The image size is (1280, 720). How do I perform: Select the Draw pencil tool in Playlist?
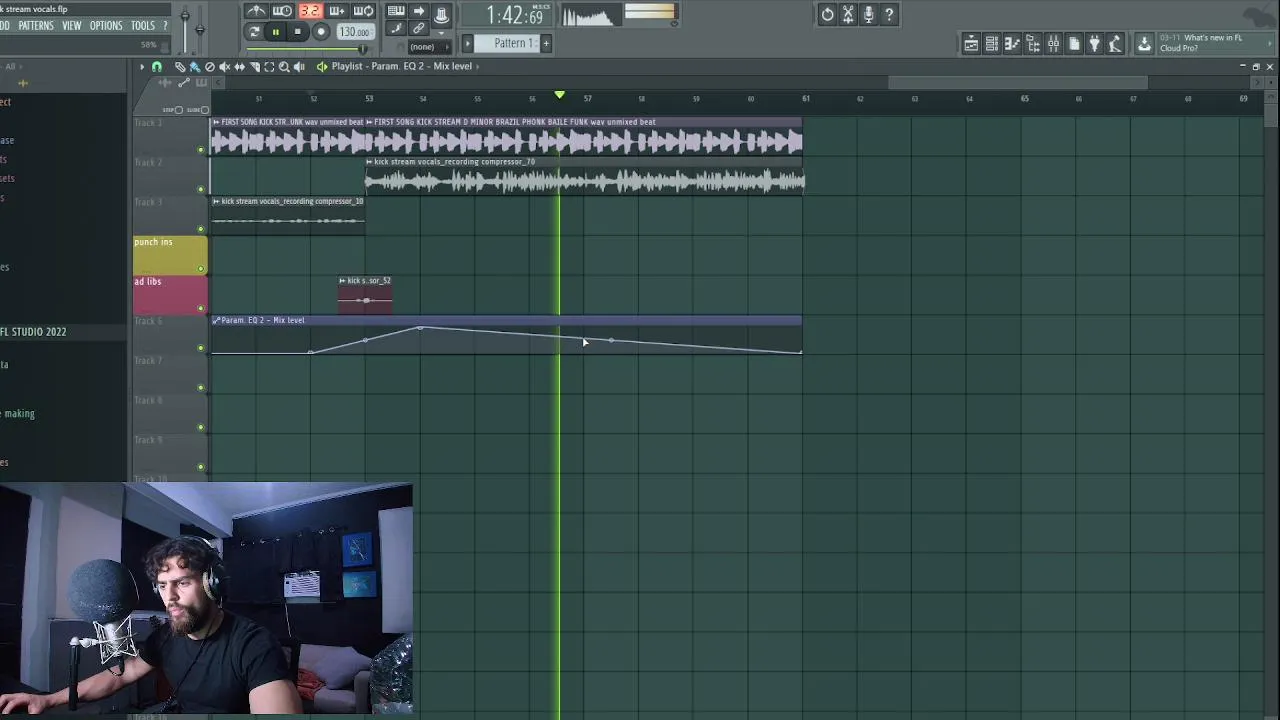coord(180,67)
